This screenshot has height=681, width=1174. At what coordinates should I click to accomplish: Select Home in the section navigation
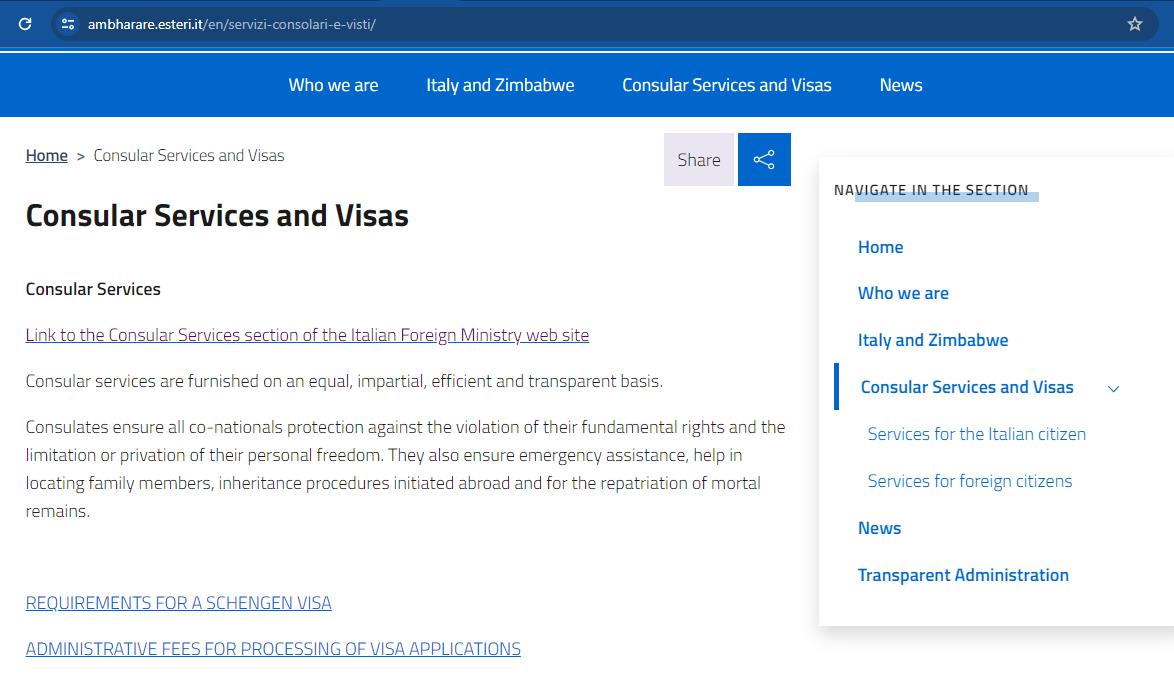tap(880, 246)
